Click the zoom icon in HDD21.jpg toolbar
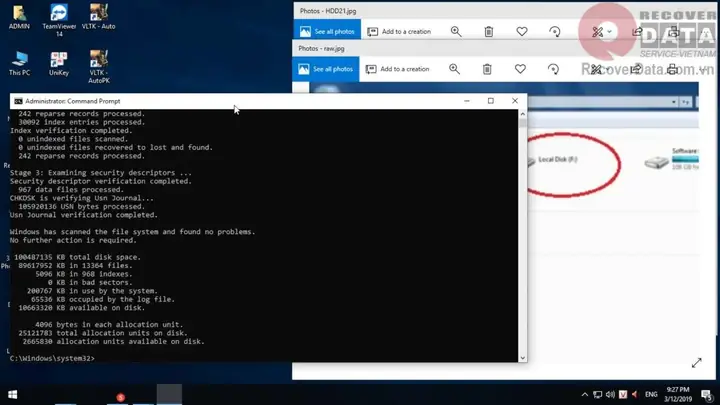Viewport: 720px width, 405px height. click(x=456, y=32)
